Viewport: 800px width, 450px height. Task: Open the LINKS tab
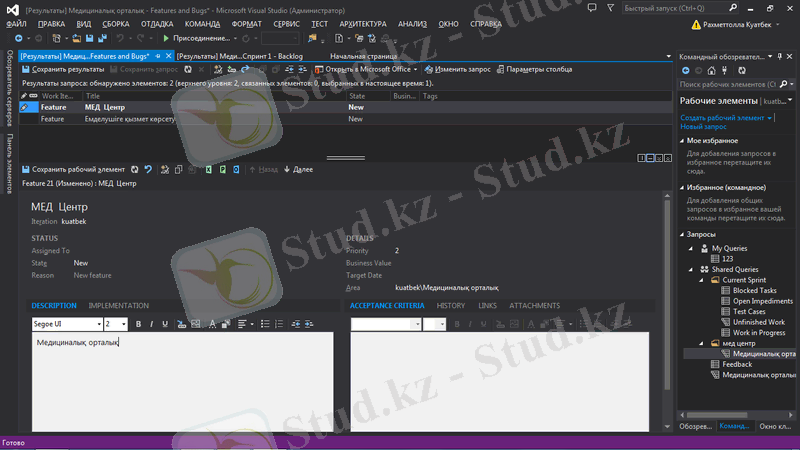point(487,306)
